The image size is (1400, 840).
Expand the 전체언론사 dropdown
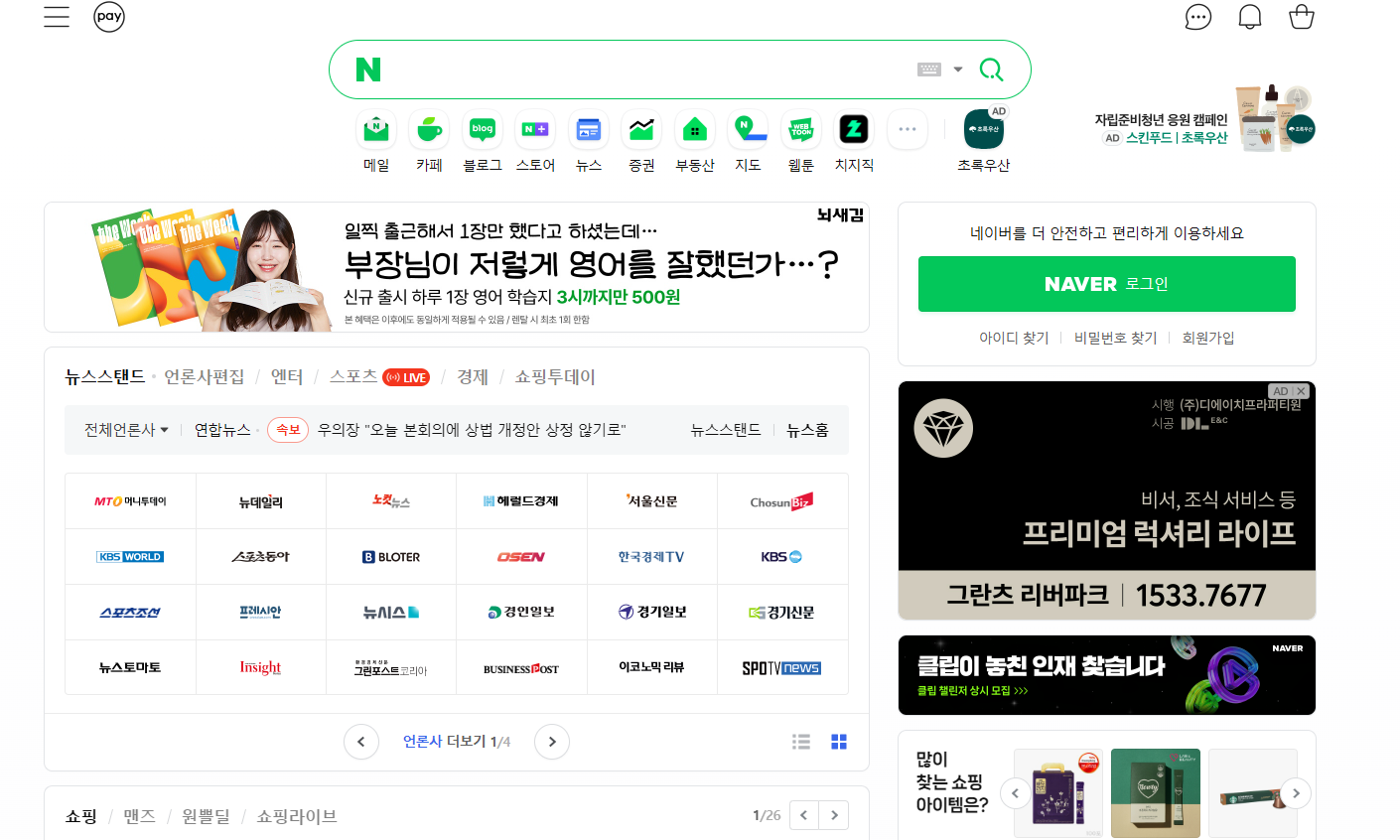tap(126, 430)
